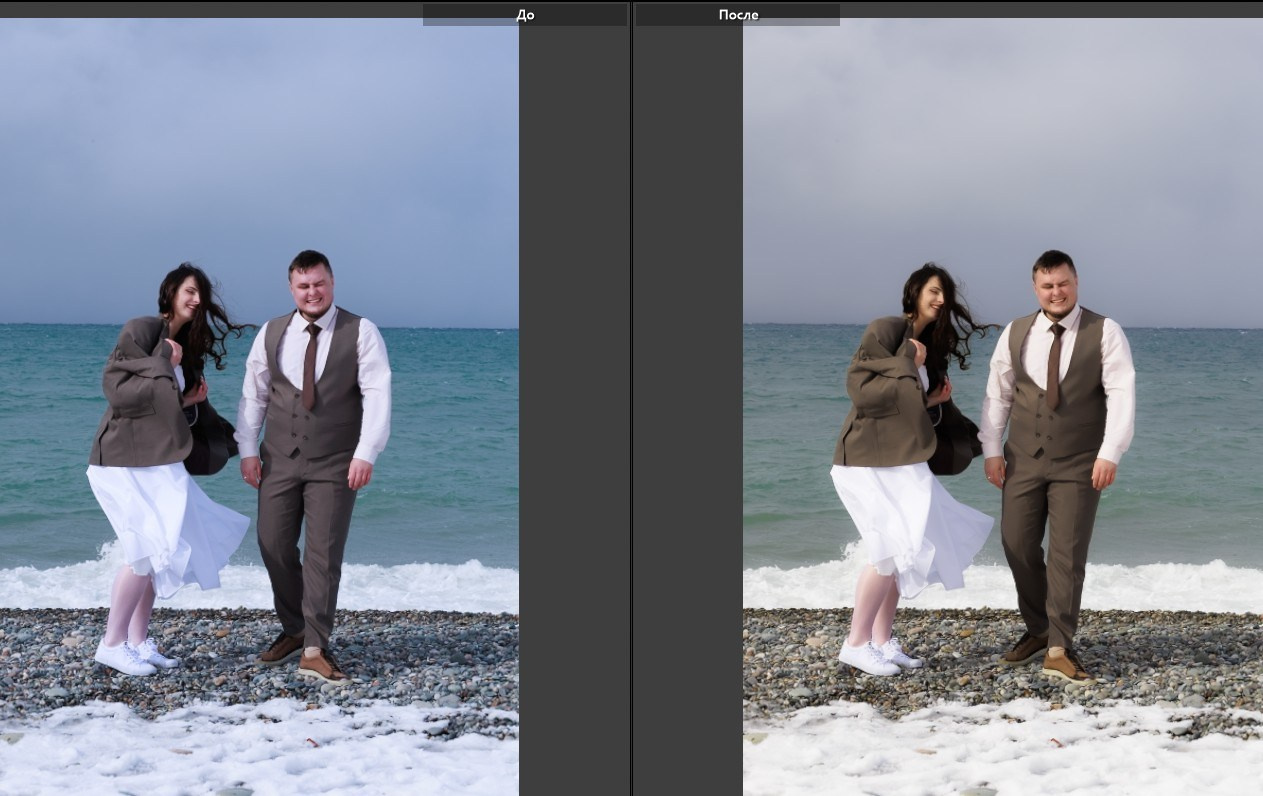Click the man's tie in After photo
Screen dimensions: 1263x796
coord(1054,364)
